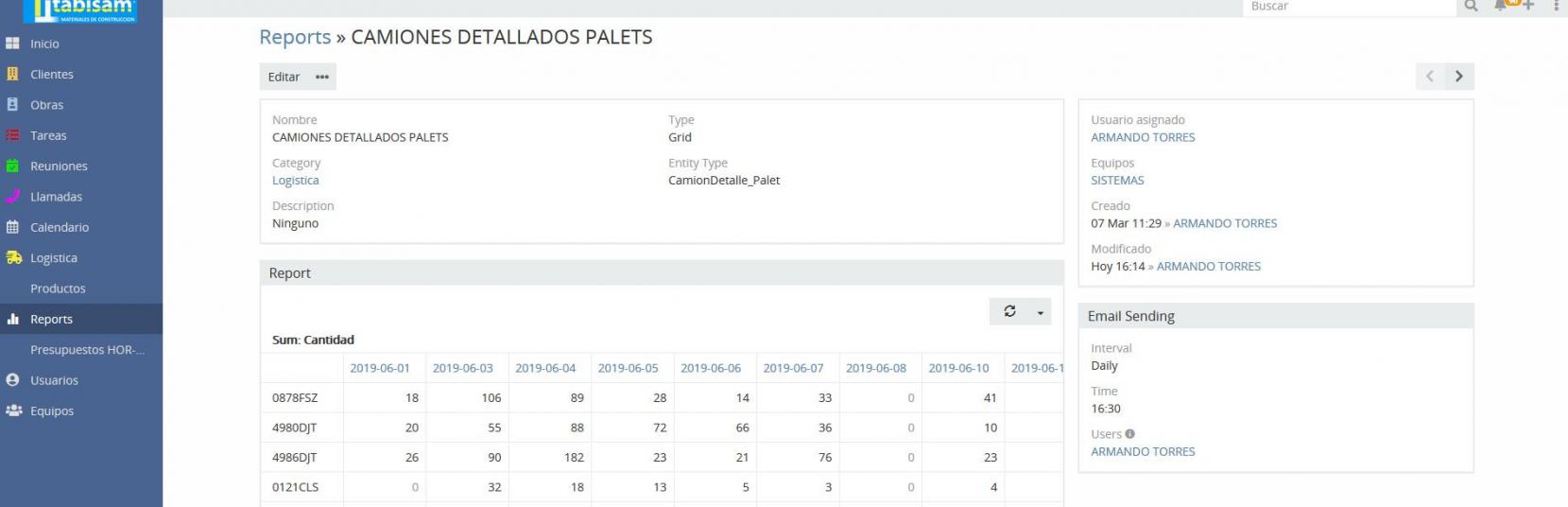Open the three-dot menu beside Editar
The image size is (1568, 507).
pos(322,78)
